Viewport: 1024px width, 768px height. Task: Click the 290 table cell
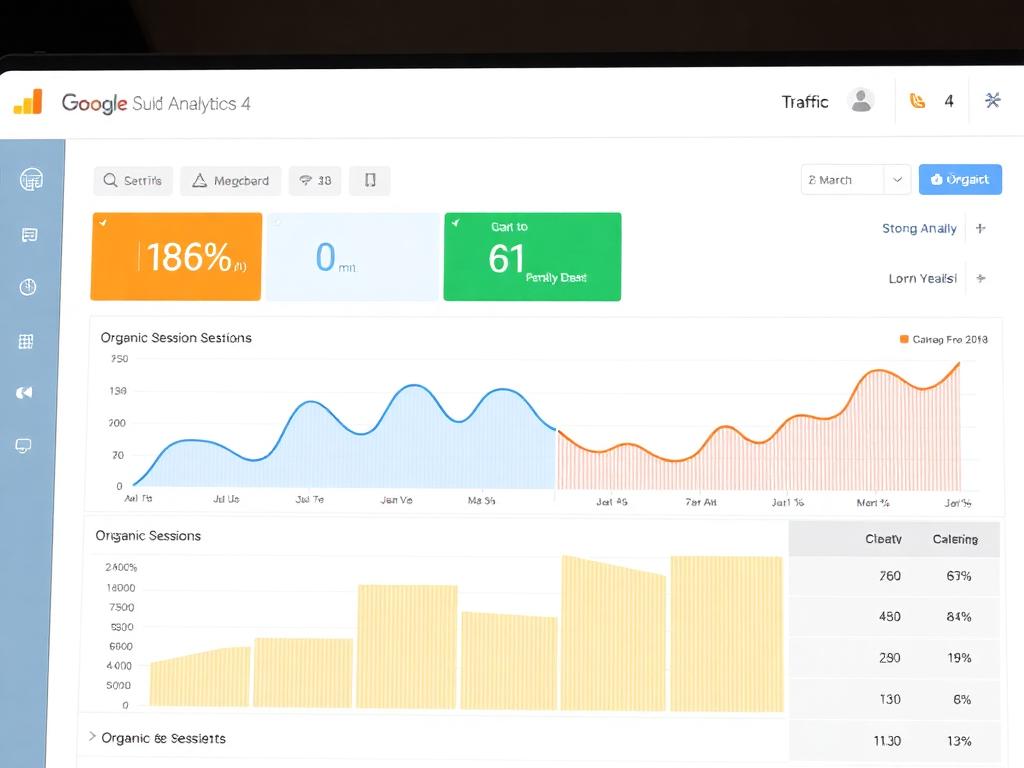click(889, 658)
